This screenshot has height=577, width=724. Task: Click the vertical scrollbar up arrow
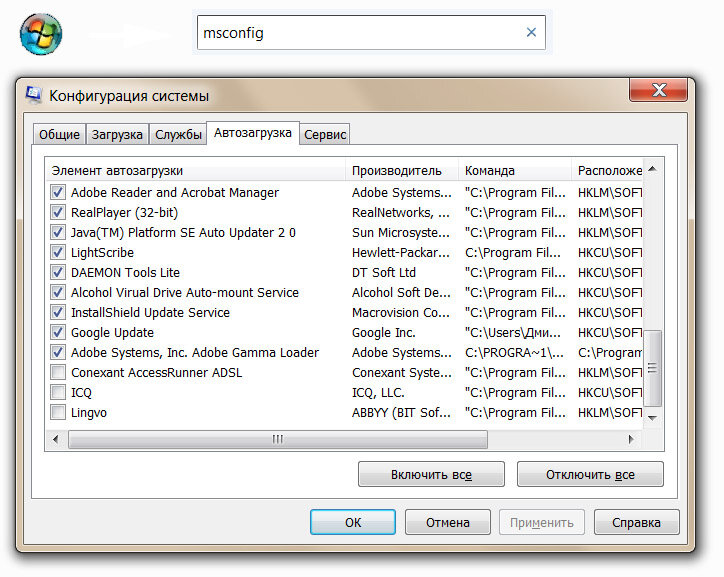(x=652, y=169)
